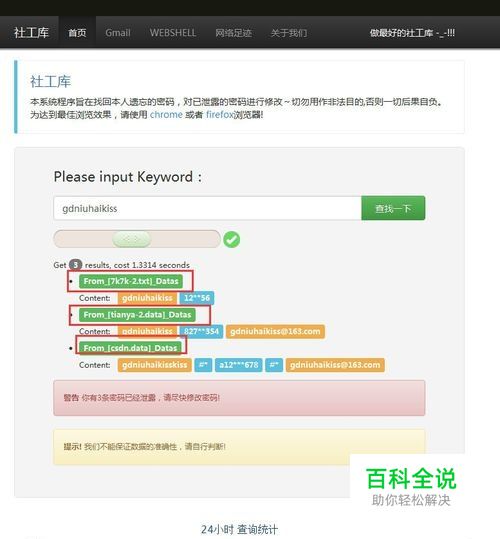Click gdniuhaikiss username tag in 7k7k row
The height and width of the screenshot is (539, 500).
pyautogui.click(x=147, y=298)
